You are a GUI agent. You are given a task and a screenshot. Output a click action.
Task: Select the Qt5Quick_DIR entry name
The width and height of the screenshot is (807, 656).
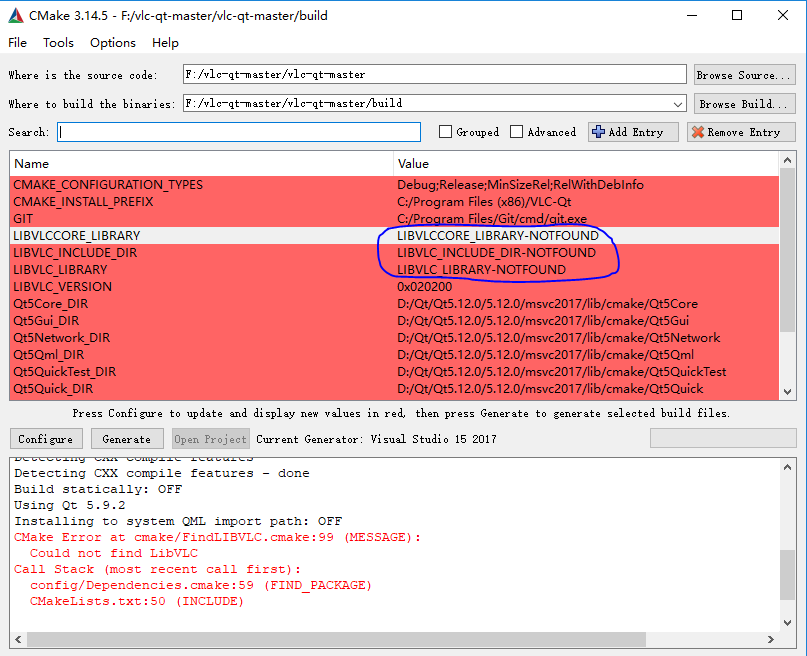pyautogui.click(x=54, y=388)
